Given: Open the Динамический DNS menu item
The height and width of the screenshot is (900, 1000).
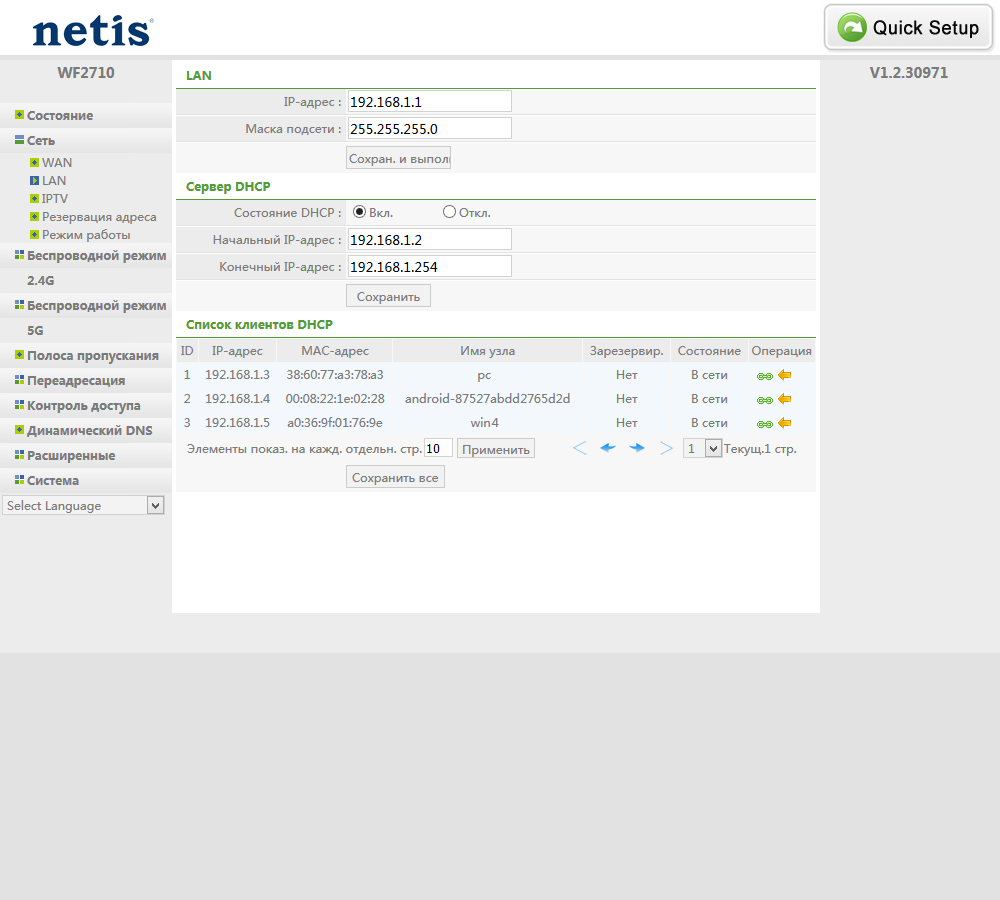Looking at the screenshot, I should (89, 431).
